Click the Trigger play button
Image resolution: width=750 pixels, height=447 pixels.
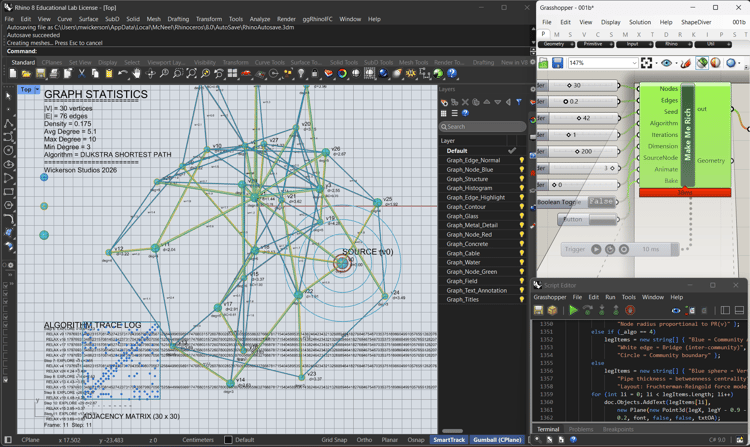pyautogui.click(x=596, y=249)
